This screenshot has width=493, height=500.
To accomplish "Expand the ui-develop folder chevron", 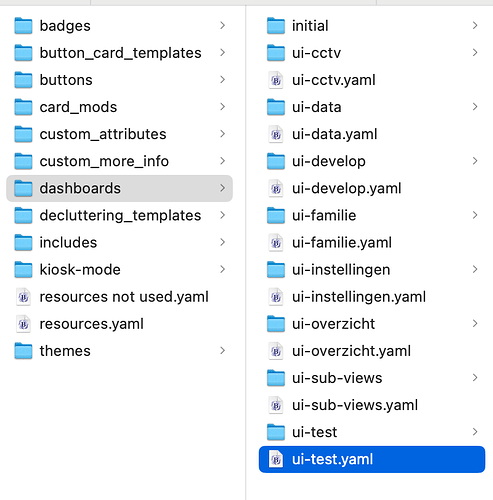I will 475,161.
